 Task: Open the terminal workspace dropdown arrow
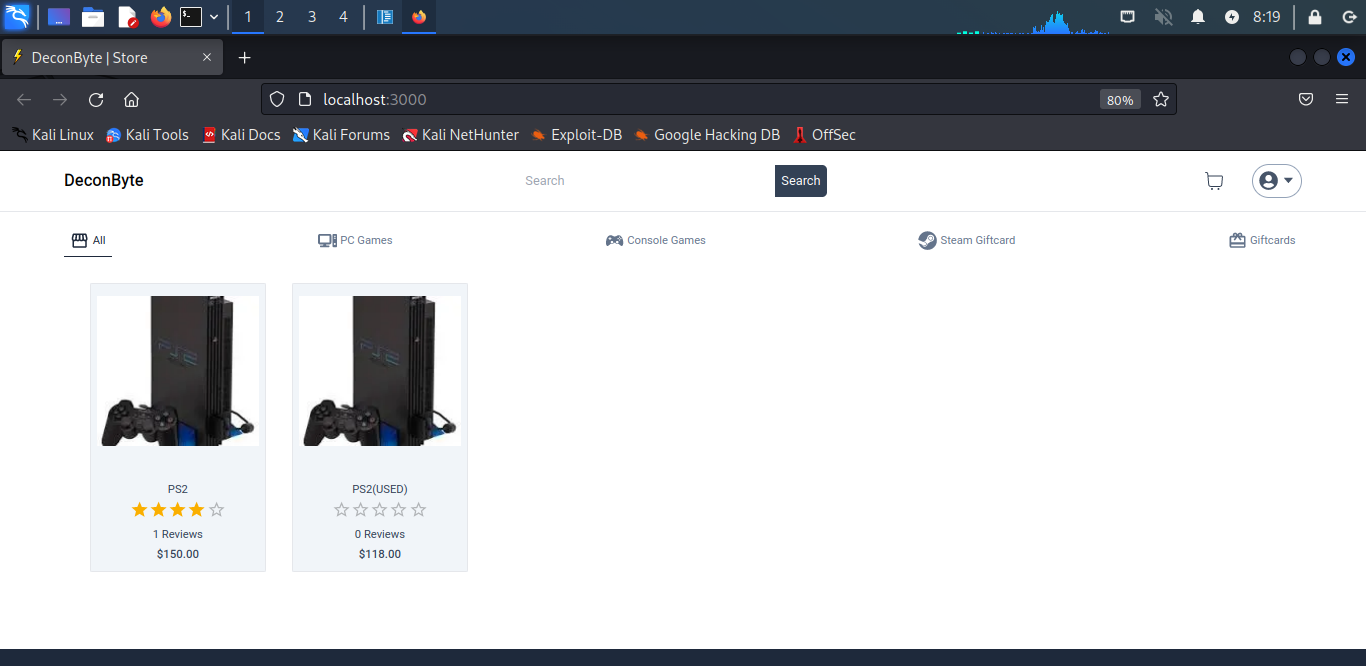point(213,17)
